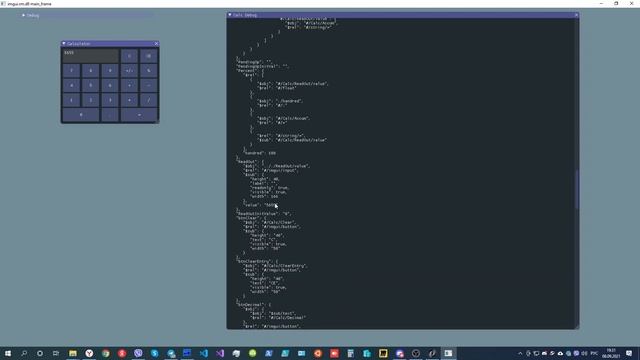Click the "value" 5555 line in debug JSON

(261, 205)
